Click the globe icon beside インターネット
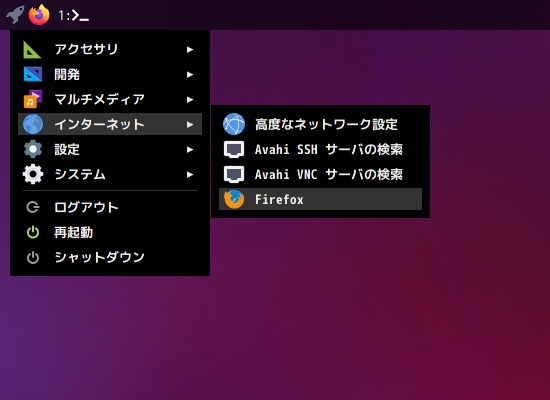The height and width of the screenshot is (400, 550). click(x=33, y=124)
